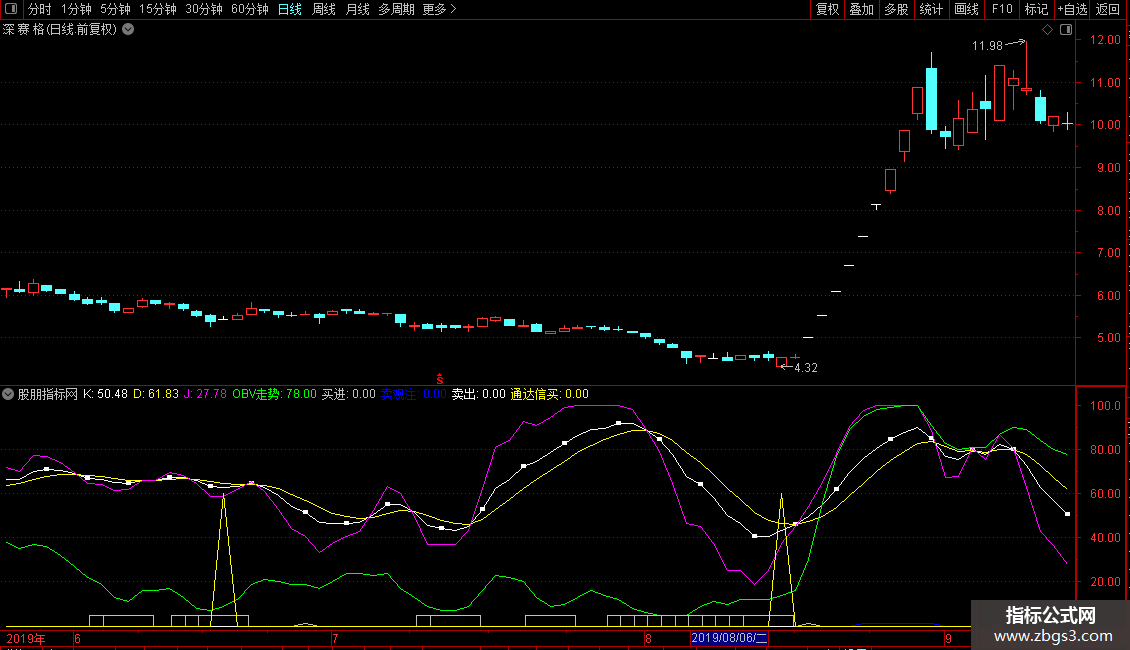
Task: Switch to 5分钟 period
Action: point(115,9)
